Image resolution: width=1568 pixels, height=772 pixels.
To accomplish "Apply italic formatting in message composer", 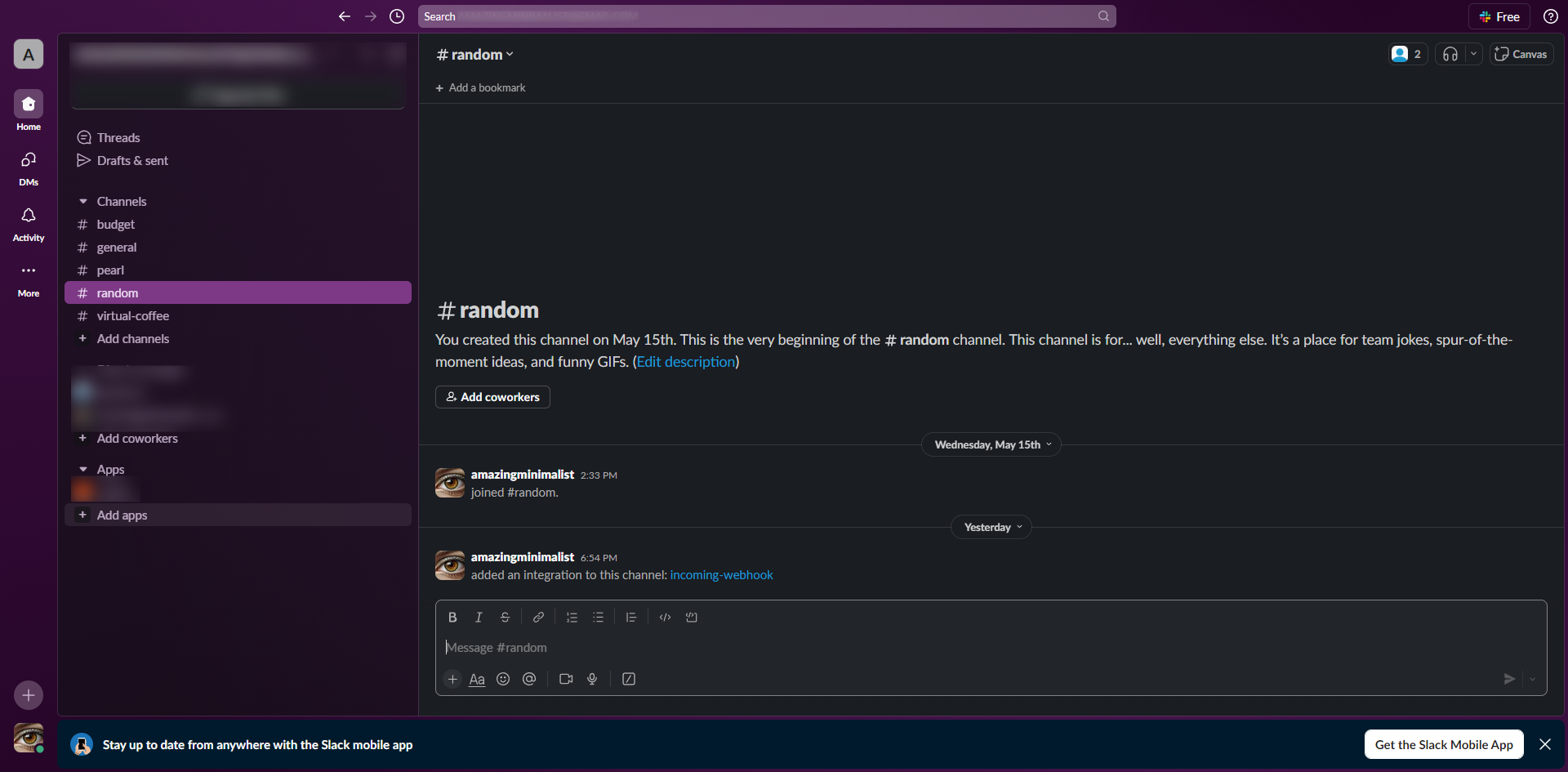I will (x=479, y=618).
